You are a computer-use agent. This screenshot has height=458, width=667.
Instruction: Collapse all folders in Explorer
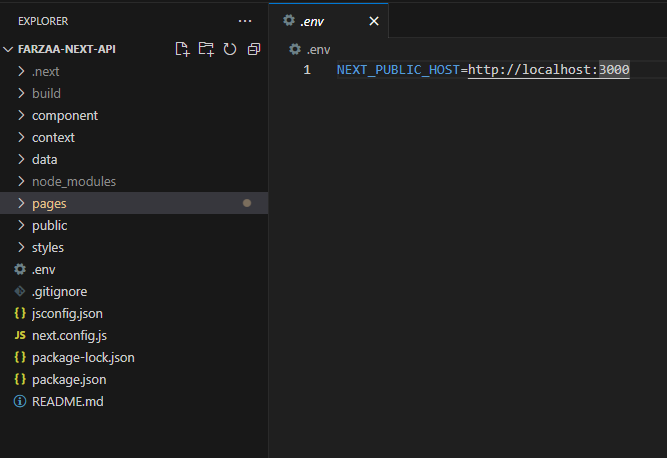tap(254, 49)
